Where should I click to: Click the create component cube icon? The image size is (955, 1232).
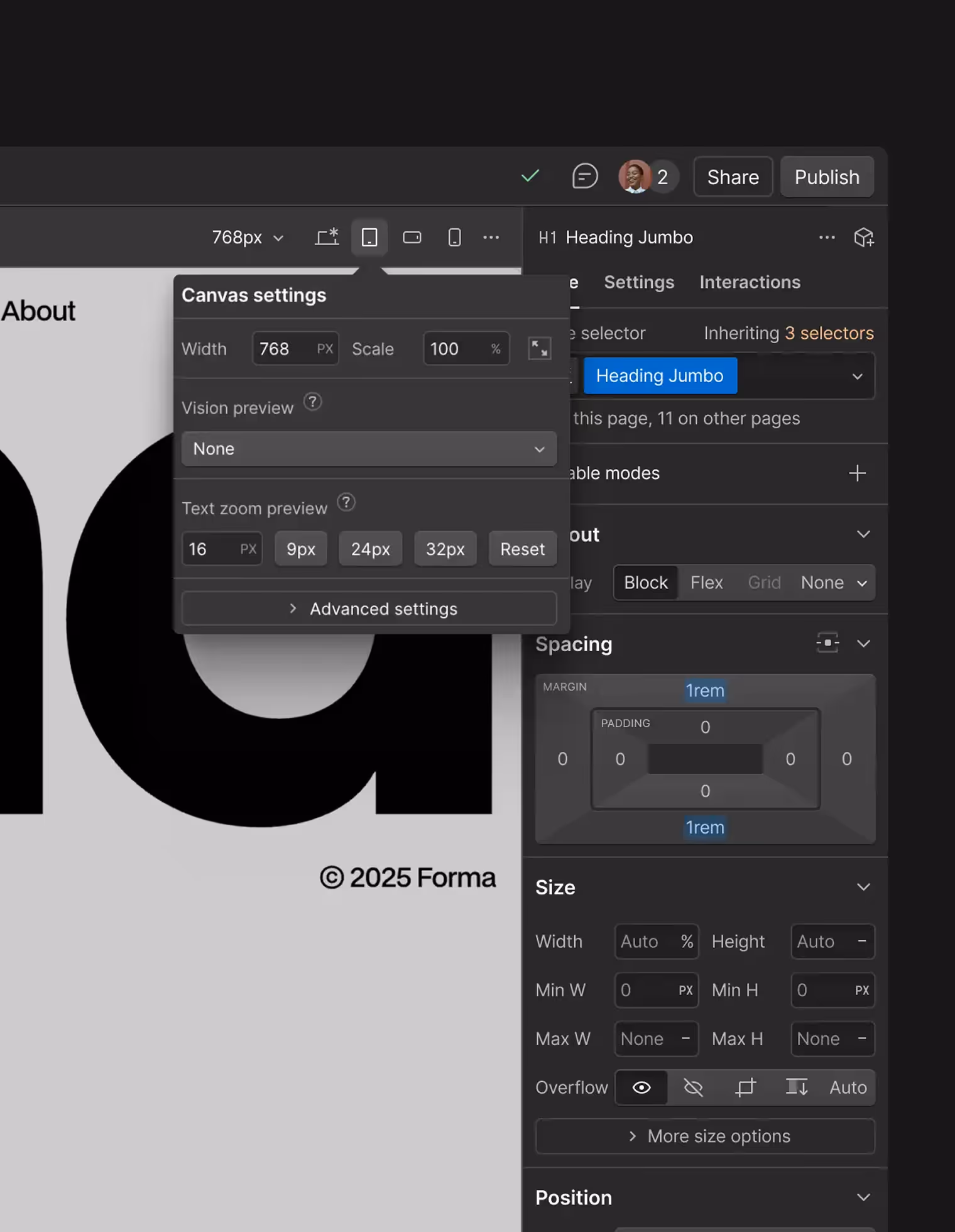point(864,237)
